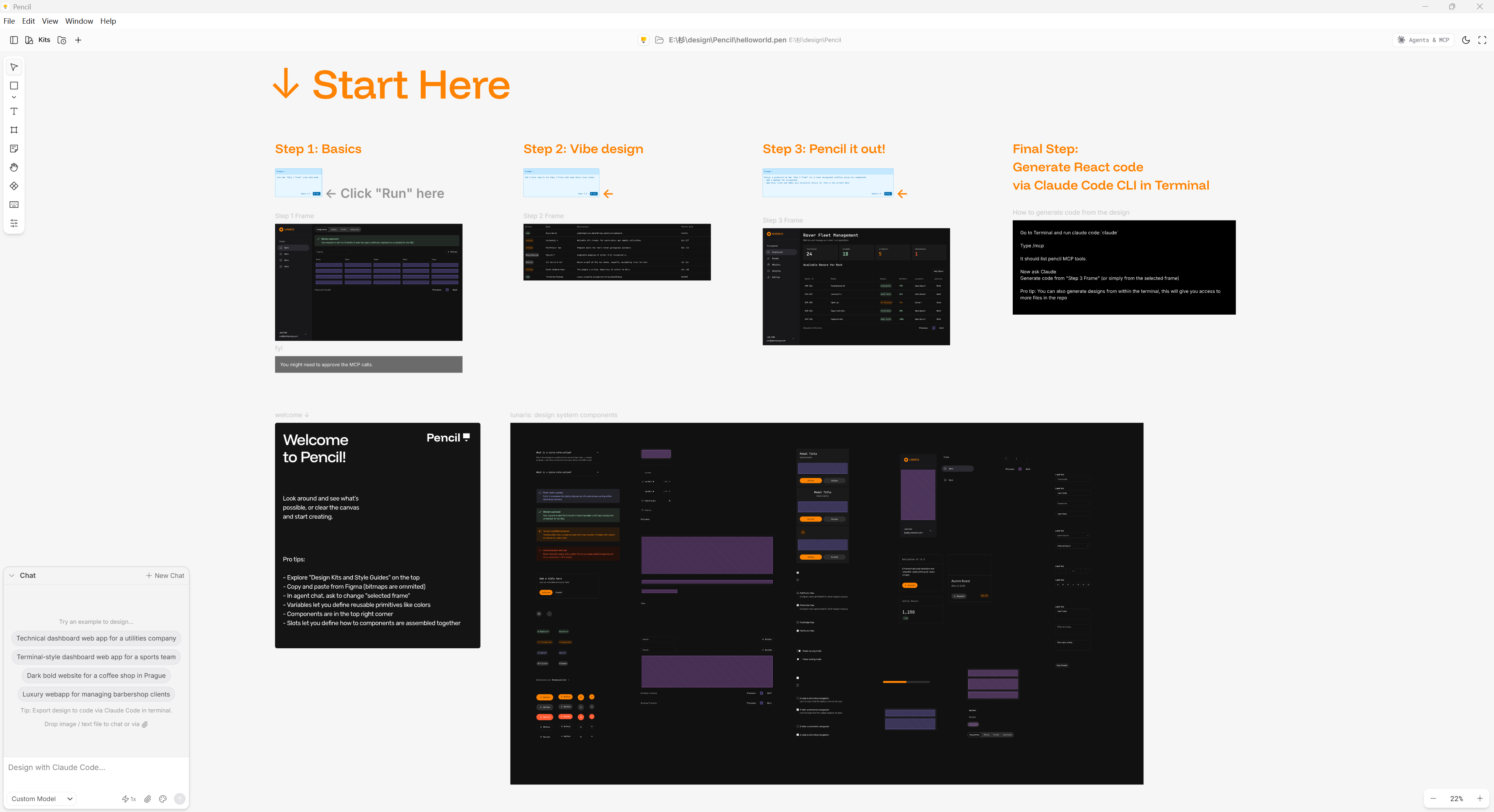Expand shape tool options chevron
Image resolution: width=1494 pixels, height=812 pixels.
pos(14,97)
